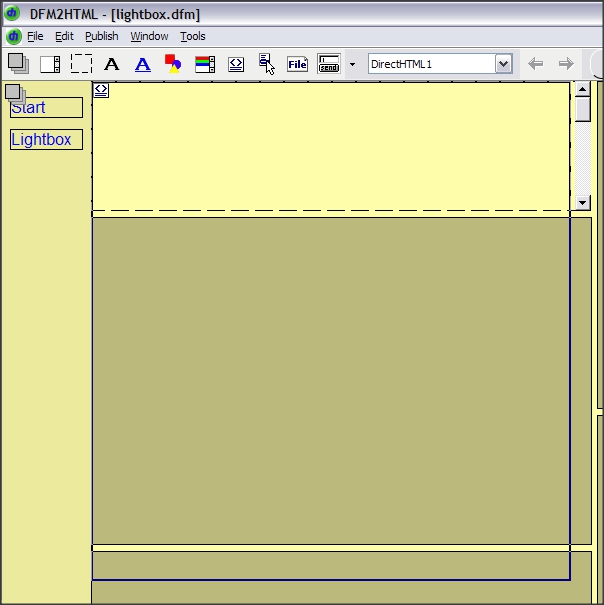Choose the black letter A text tool
Viewport: 604px width, 605px height.
tap(112, 64)
